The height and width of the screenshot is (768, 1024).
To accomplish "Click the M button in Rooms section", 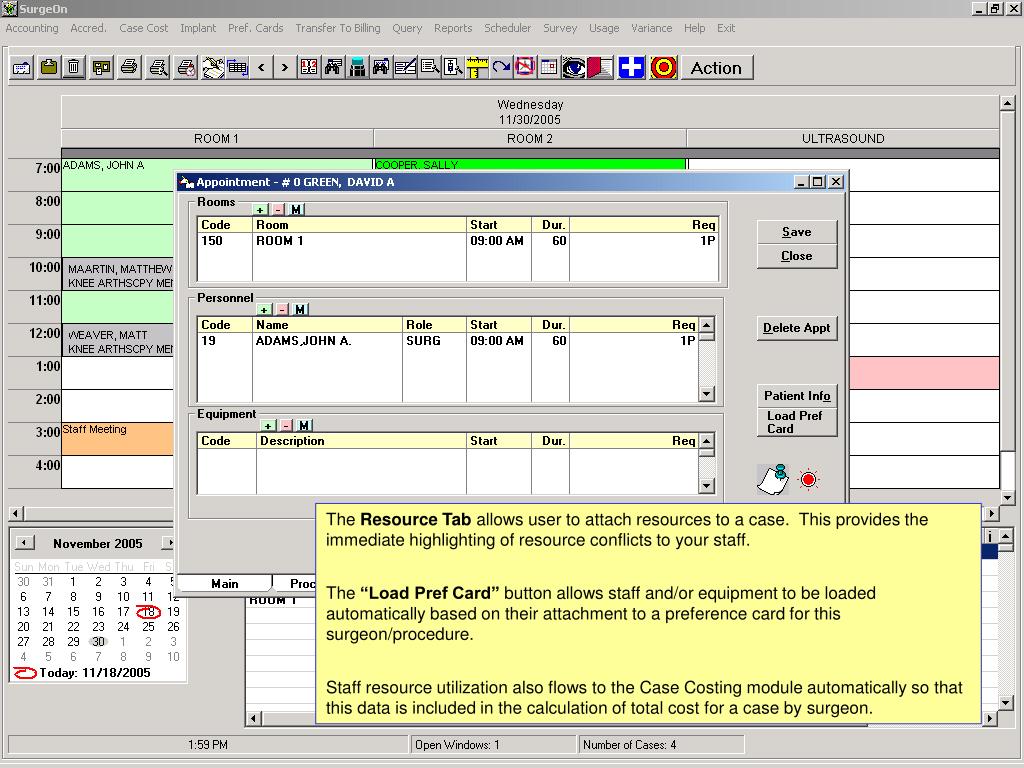I will tap(296, 210).
